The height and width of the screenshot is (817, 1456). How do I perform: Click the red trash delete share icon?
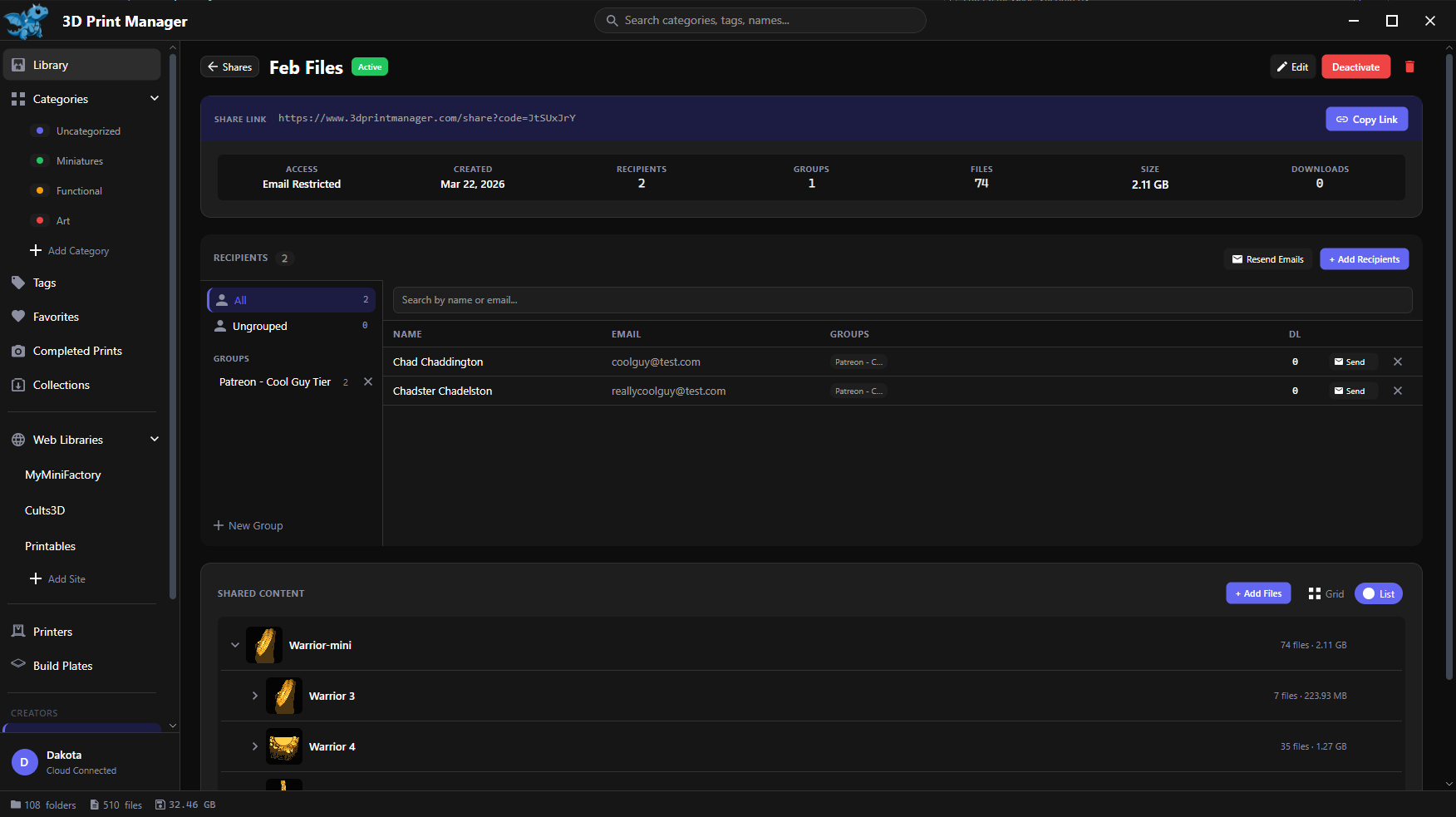(1409, 67)
